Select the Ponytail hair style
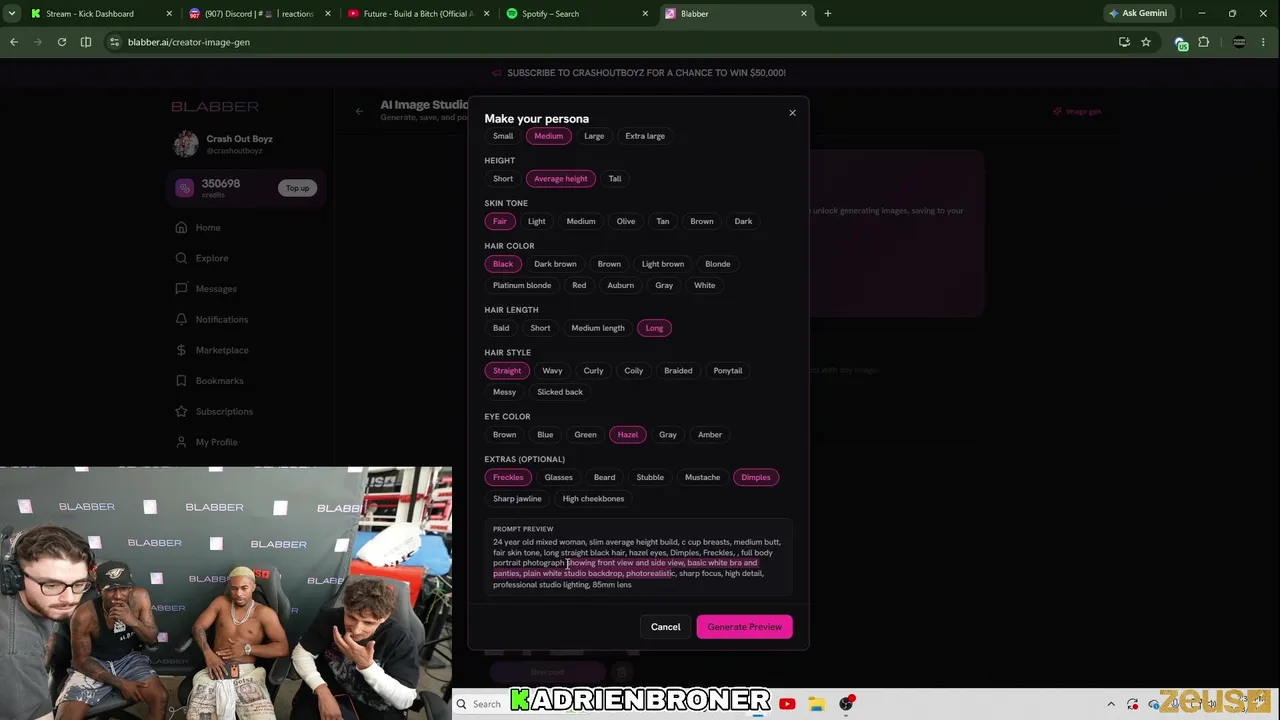The image size is (1280, 720). click(728, 371)
